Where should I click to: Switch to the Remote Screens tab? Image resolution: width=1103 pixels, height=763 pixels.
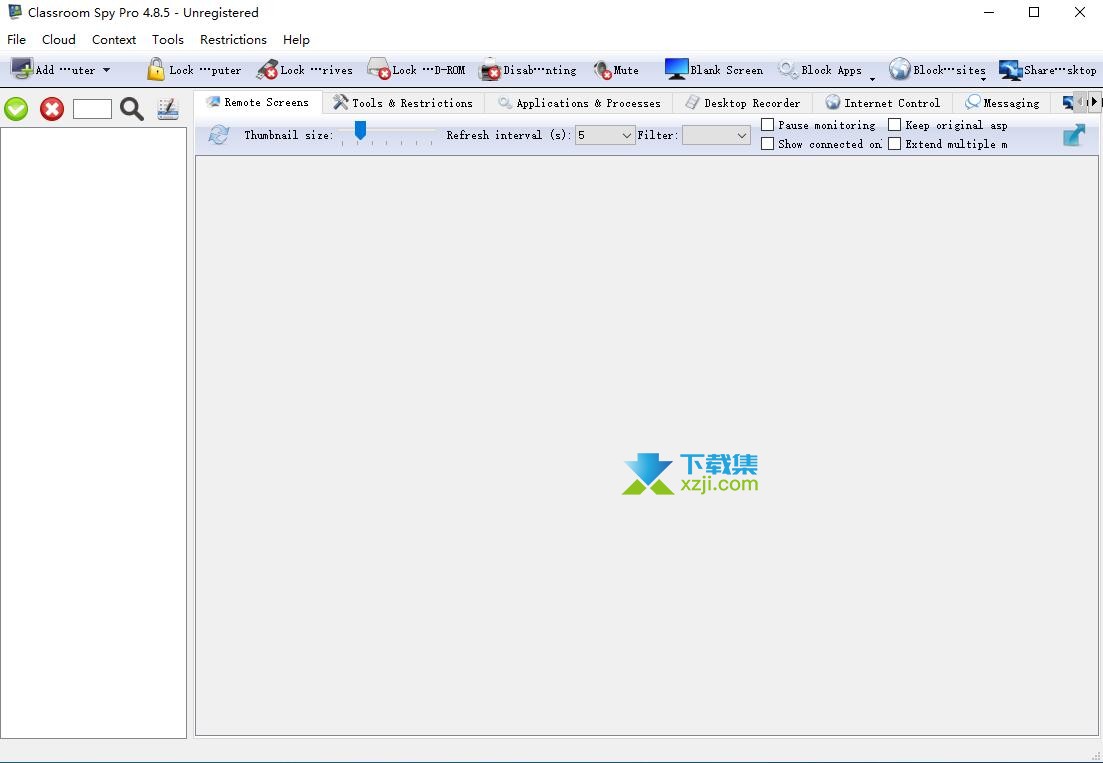(x=258, y=103)
